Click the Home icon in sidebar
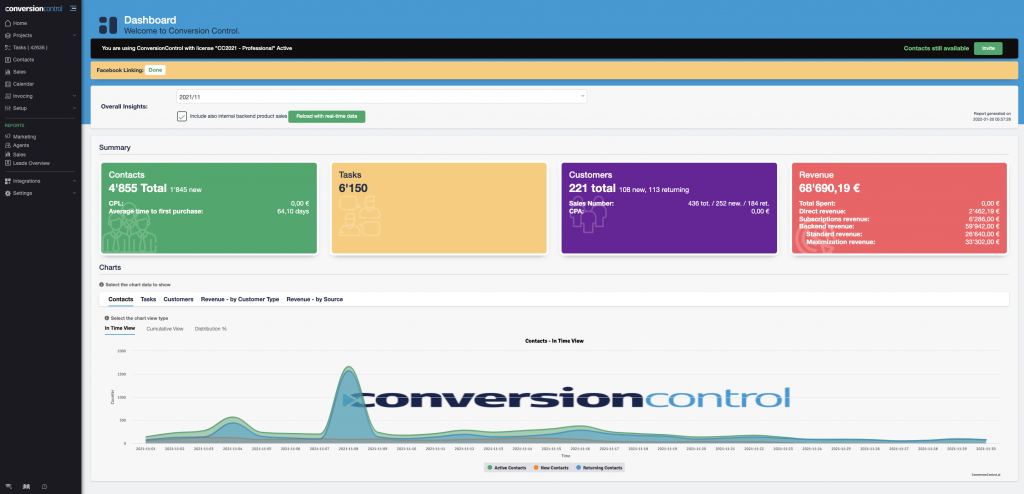Image resolution: width=1024 pixels, height=494 pixels. 8,22
